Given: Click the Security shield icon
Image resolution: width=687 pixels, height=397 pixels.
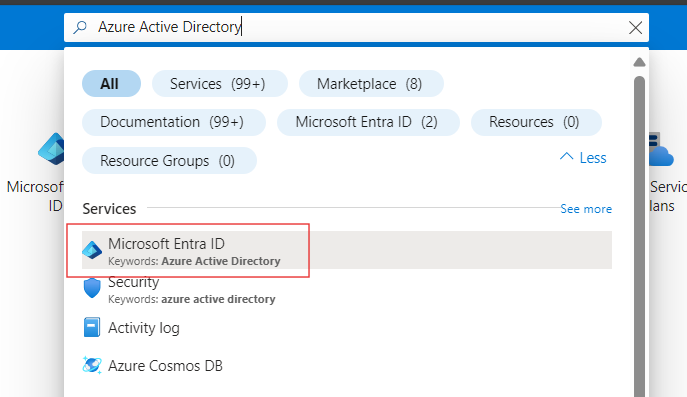Looking at the screenshot, I should point(92,288).
